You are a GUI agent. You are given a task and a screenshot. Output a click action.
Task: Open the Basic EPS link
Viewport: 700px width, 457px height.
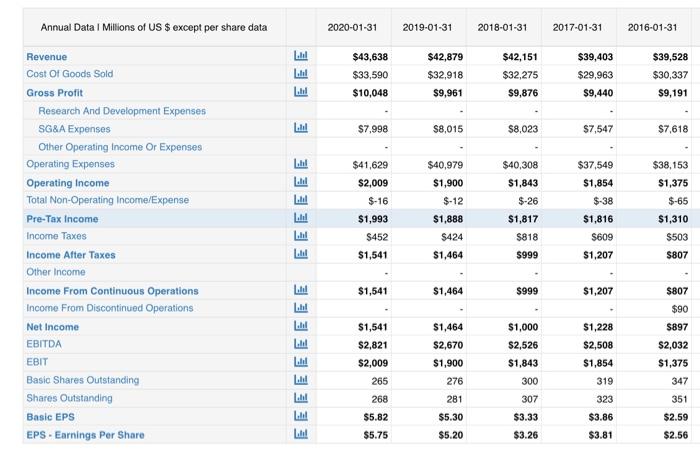(x=50, y=417)
